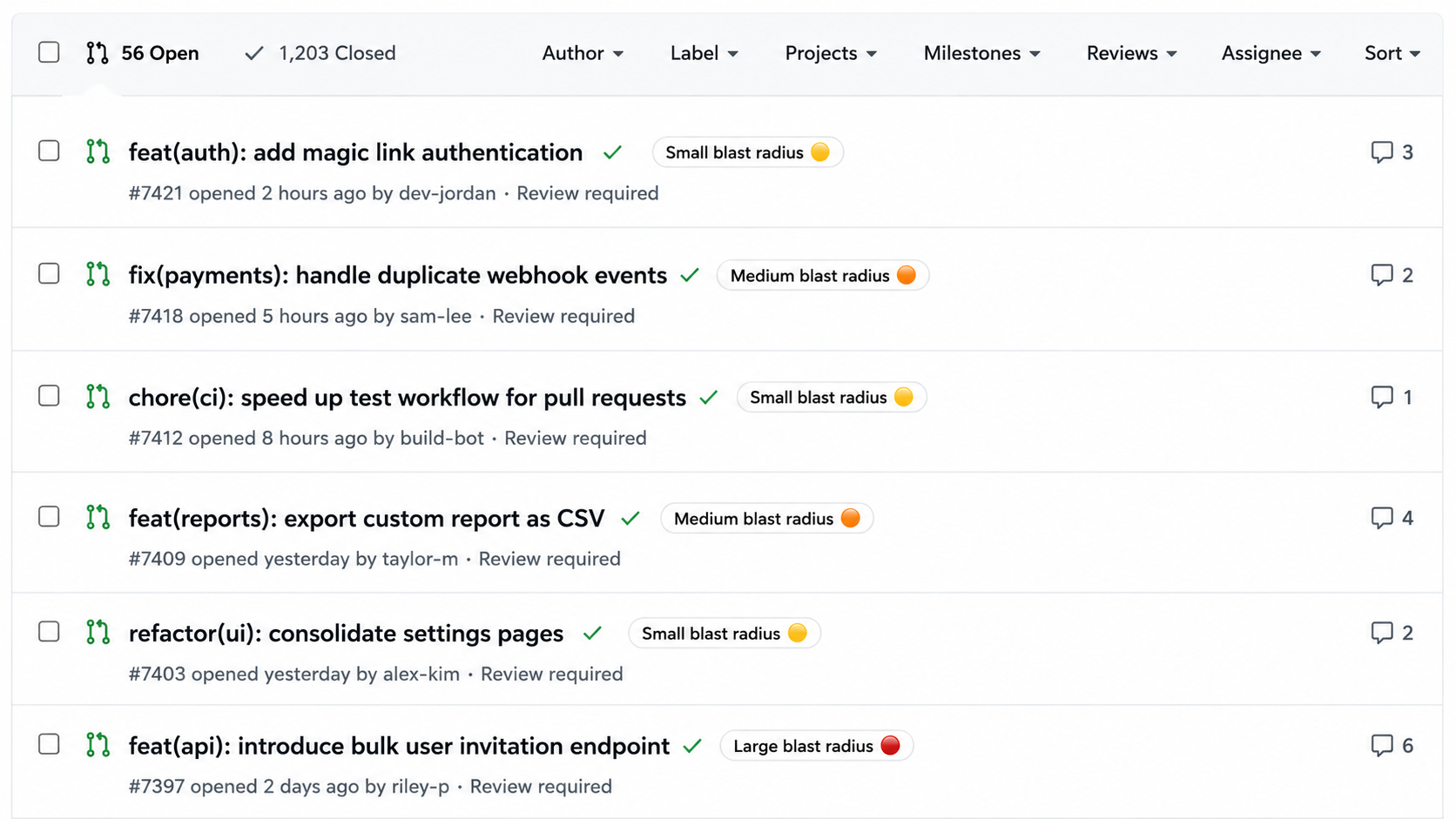Open the Assignee filter dropdown

(1271, 53)
